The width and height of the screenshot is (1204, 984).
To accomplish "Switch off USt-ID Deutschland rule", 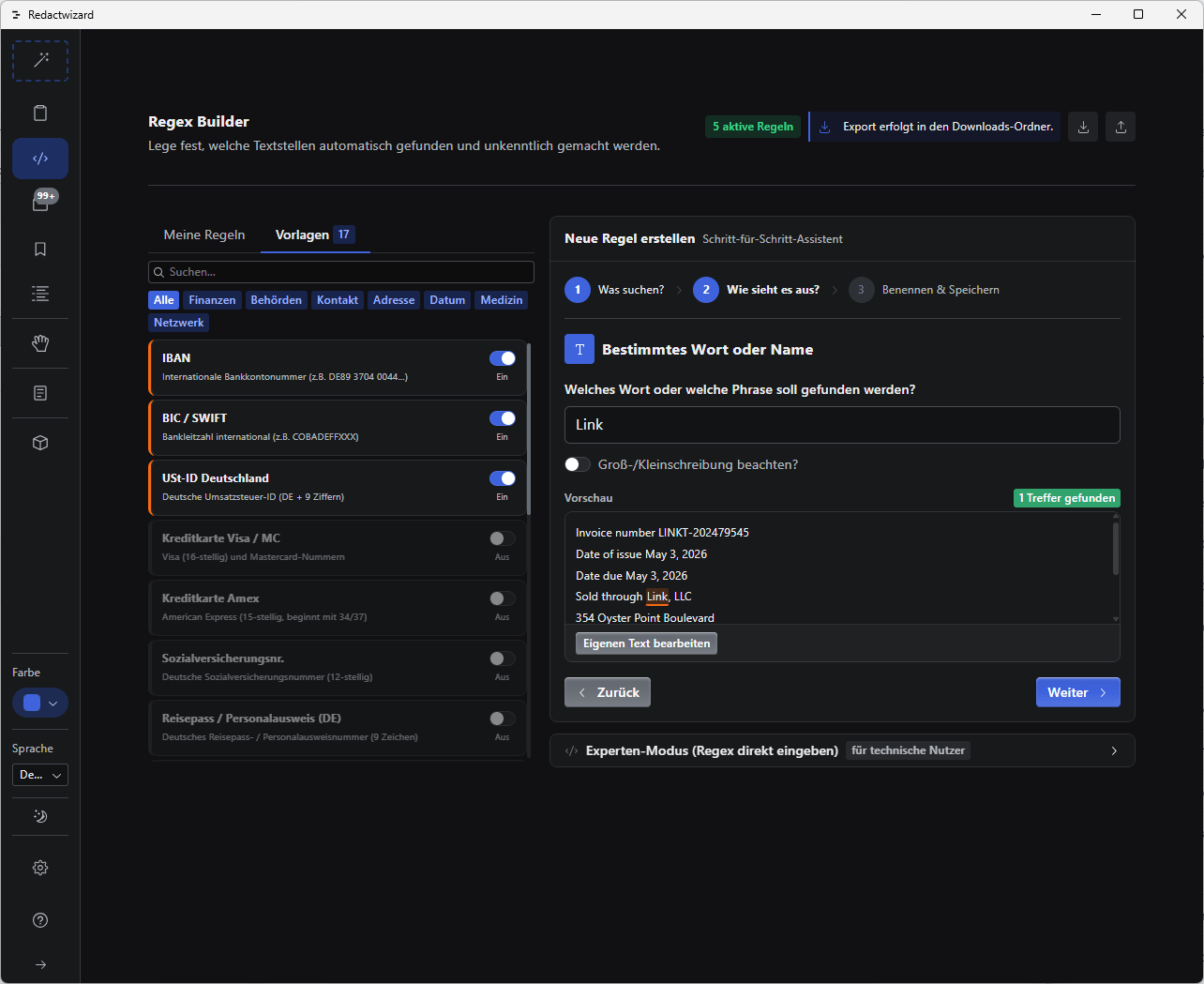I will click(503, 478).
